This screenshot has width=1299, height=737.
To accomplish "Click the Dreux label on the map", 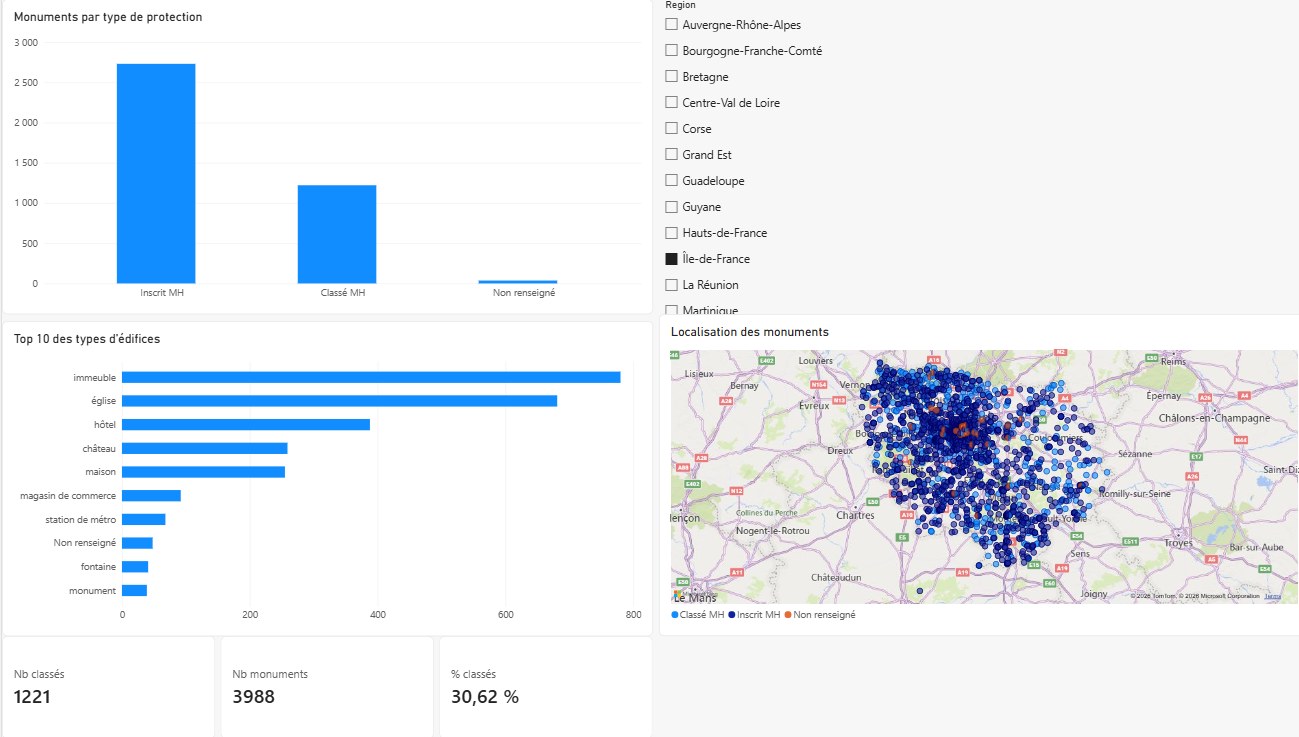I will [x=840, y=451].
